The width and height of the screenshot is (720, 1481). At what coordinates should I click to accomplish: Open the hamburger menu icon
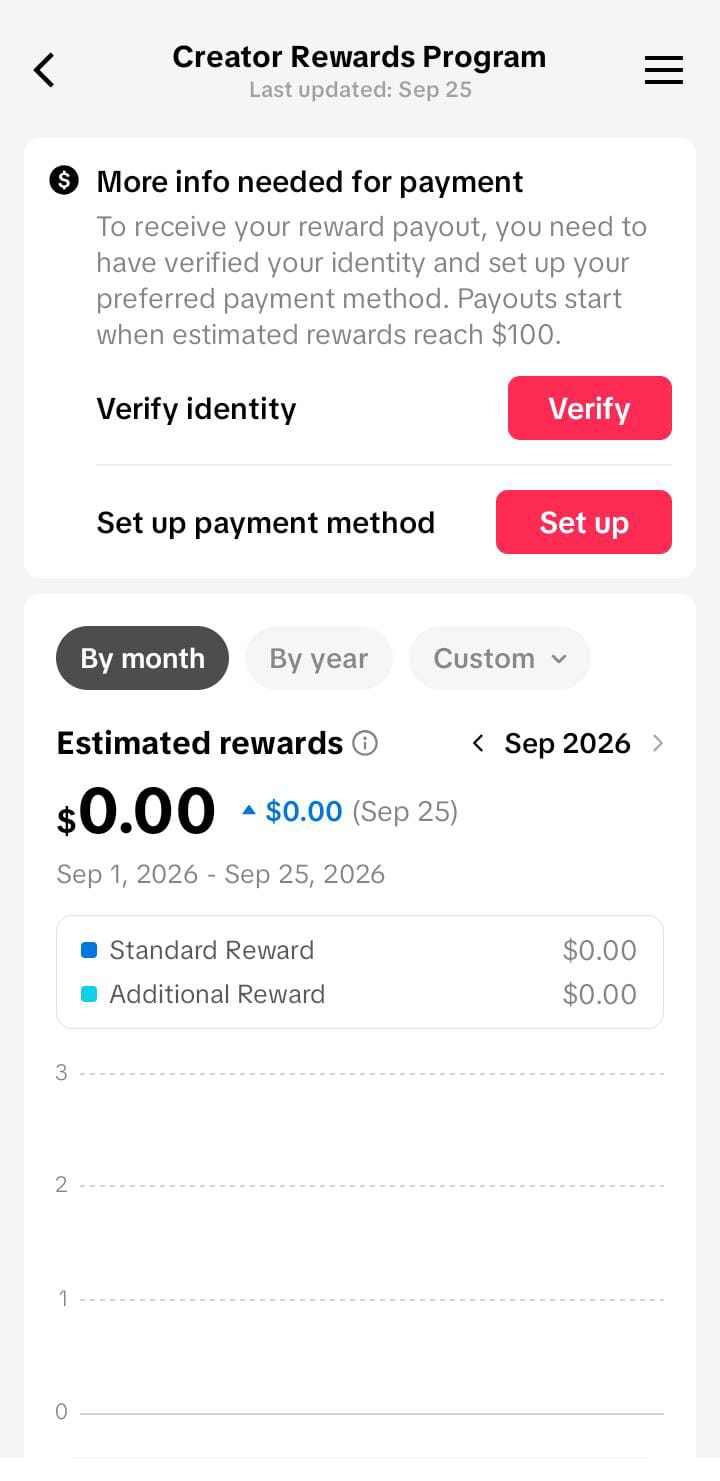tap(664, 70)
